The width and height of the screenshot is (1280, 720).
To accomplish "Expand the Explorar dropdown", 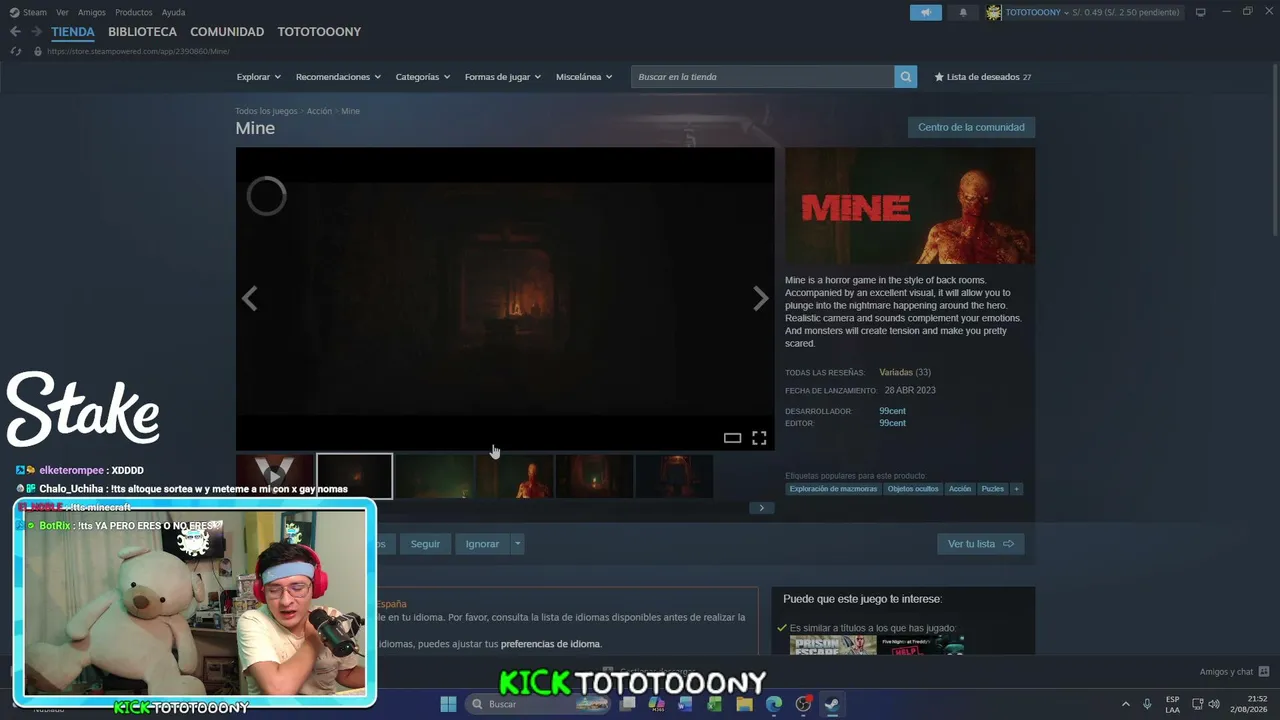I will tap(258, 77).
